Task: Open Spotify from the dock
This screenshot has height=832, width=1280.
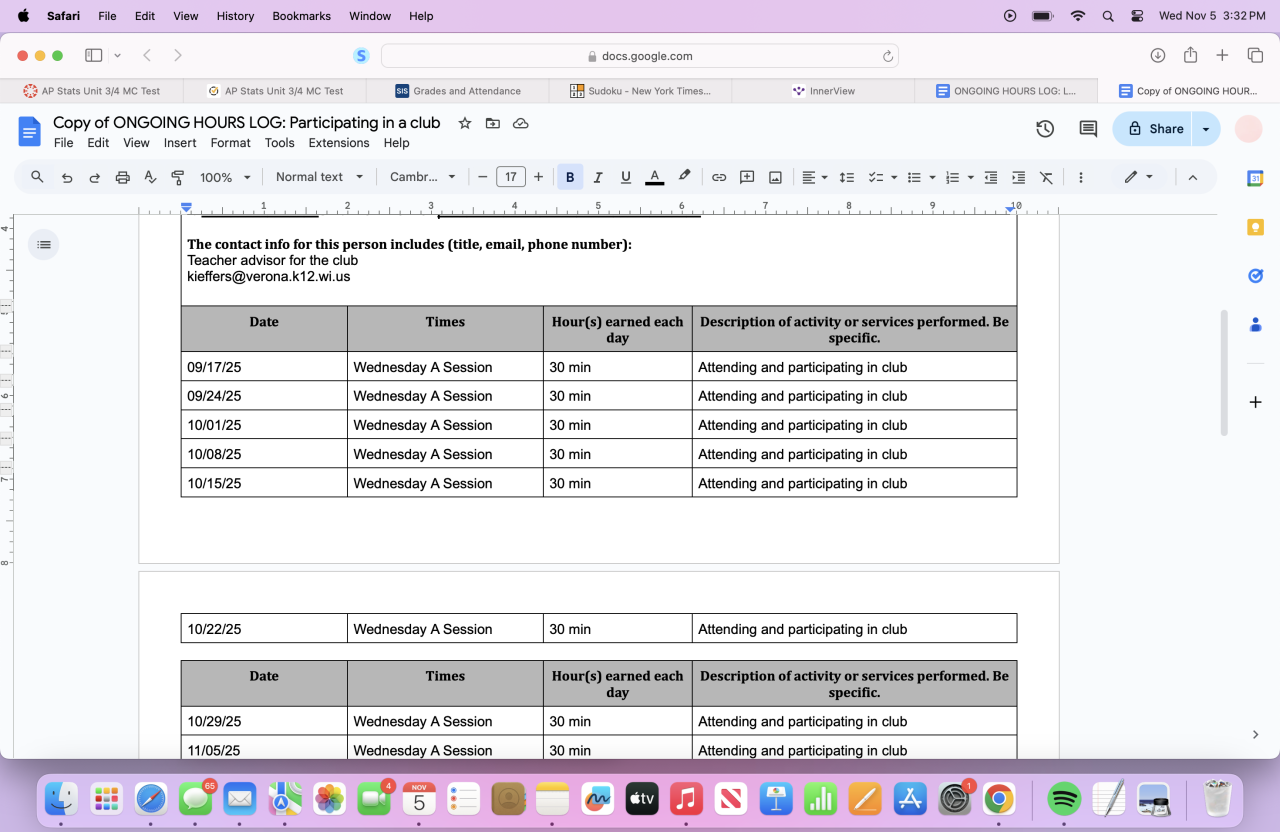Action: pyautogui.click(x=1064, y=799)
